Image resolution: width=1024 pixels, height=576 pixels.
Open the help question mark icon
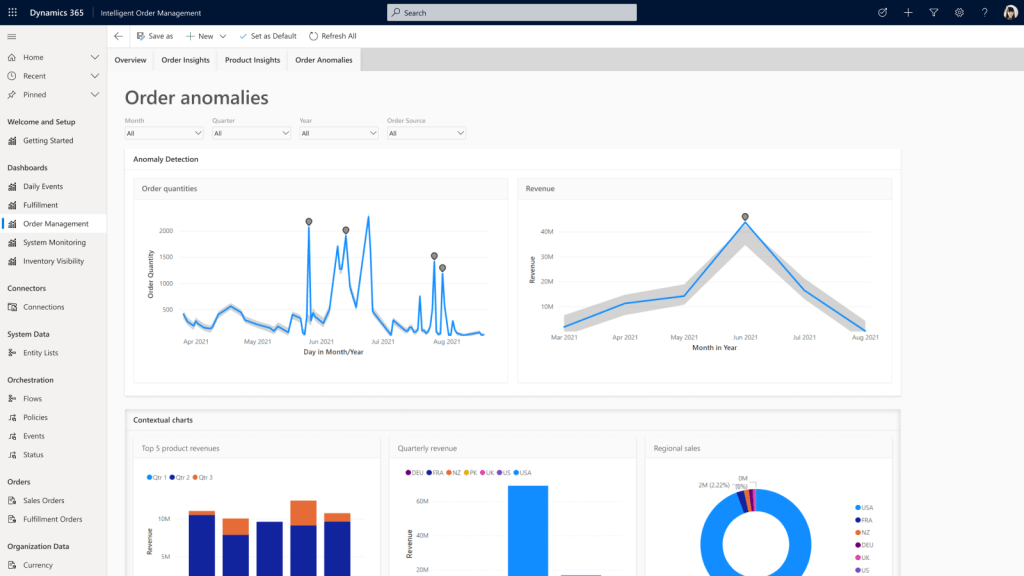click(986, 13)
